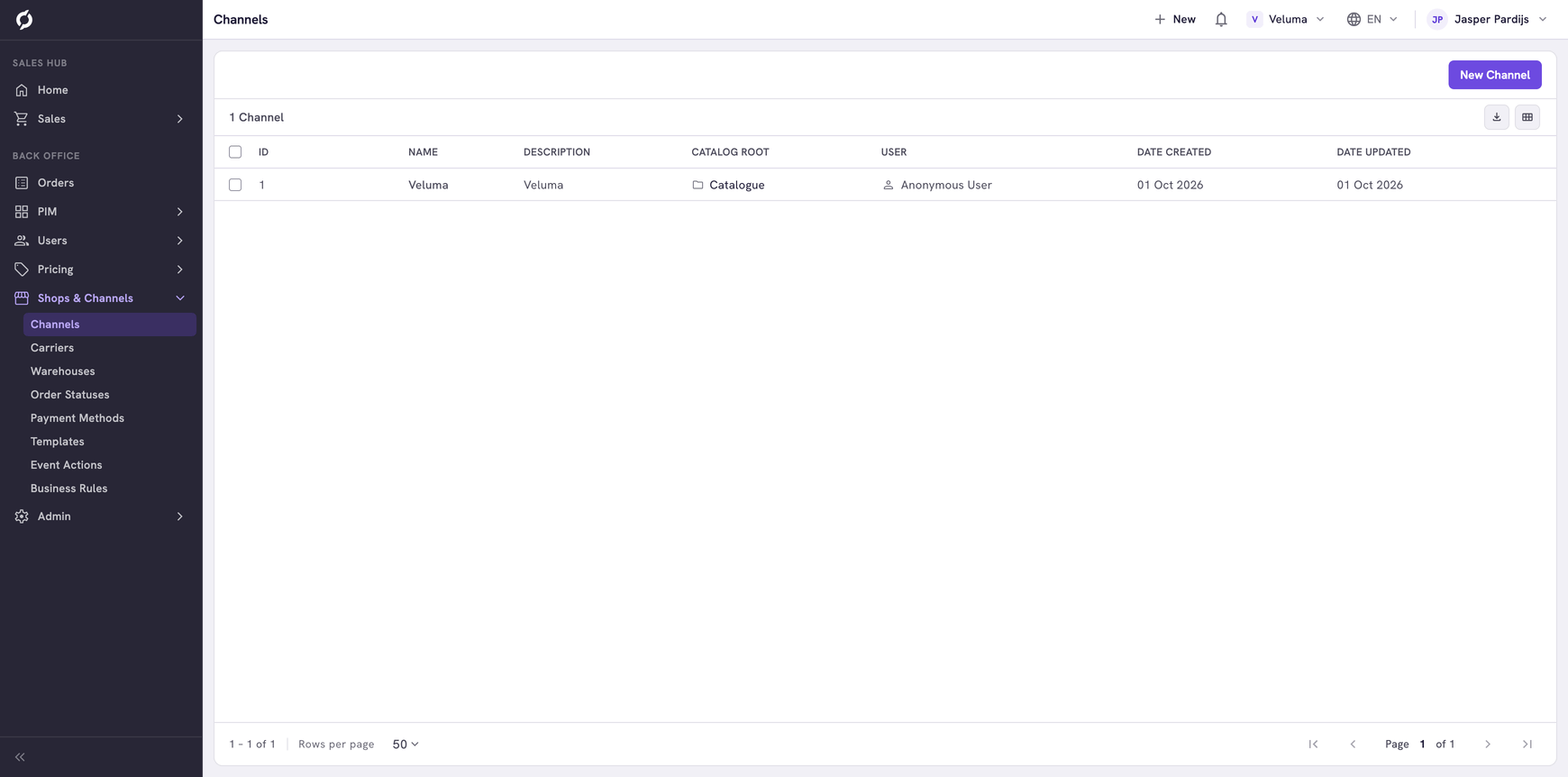Viewport: 1568px width, 777px height.
Task: Click the Admin gear icon
Action: (22, 516)
